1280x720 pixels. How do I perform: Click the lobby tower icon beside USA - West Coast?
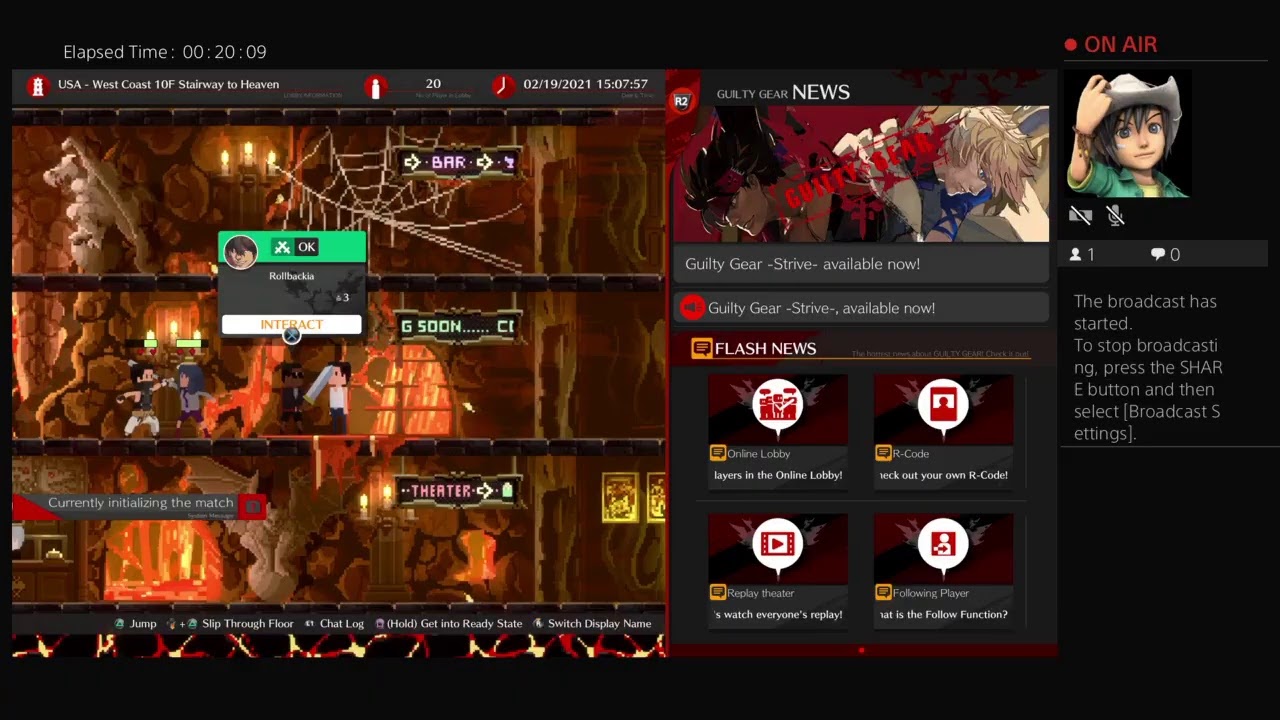click(38, 86)
